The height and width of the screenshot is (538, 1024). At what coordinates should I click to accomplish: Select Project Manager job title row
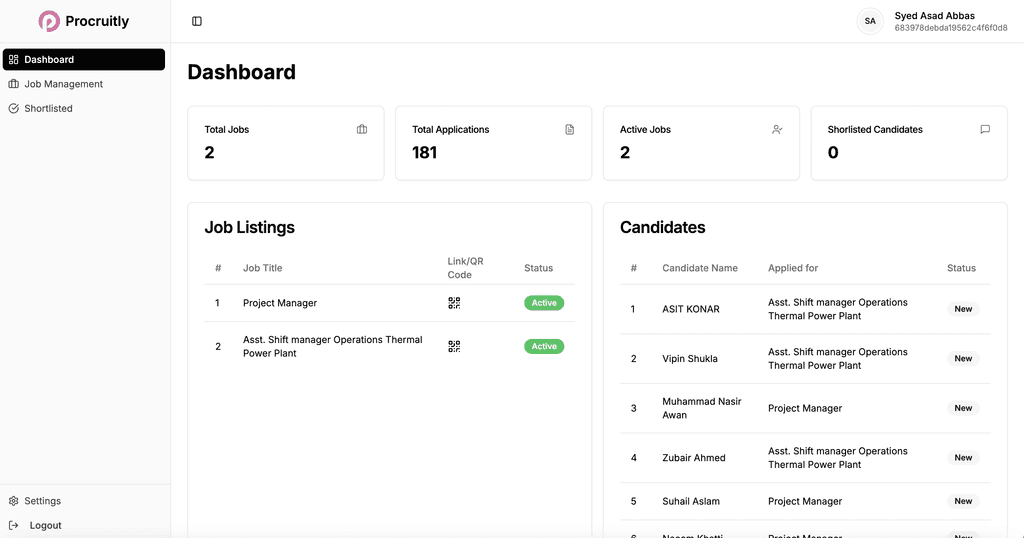(389, 303)
